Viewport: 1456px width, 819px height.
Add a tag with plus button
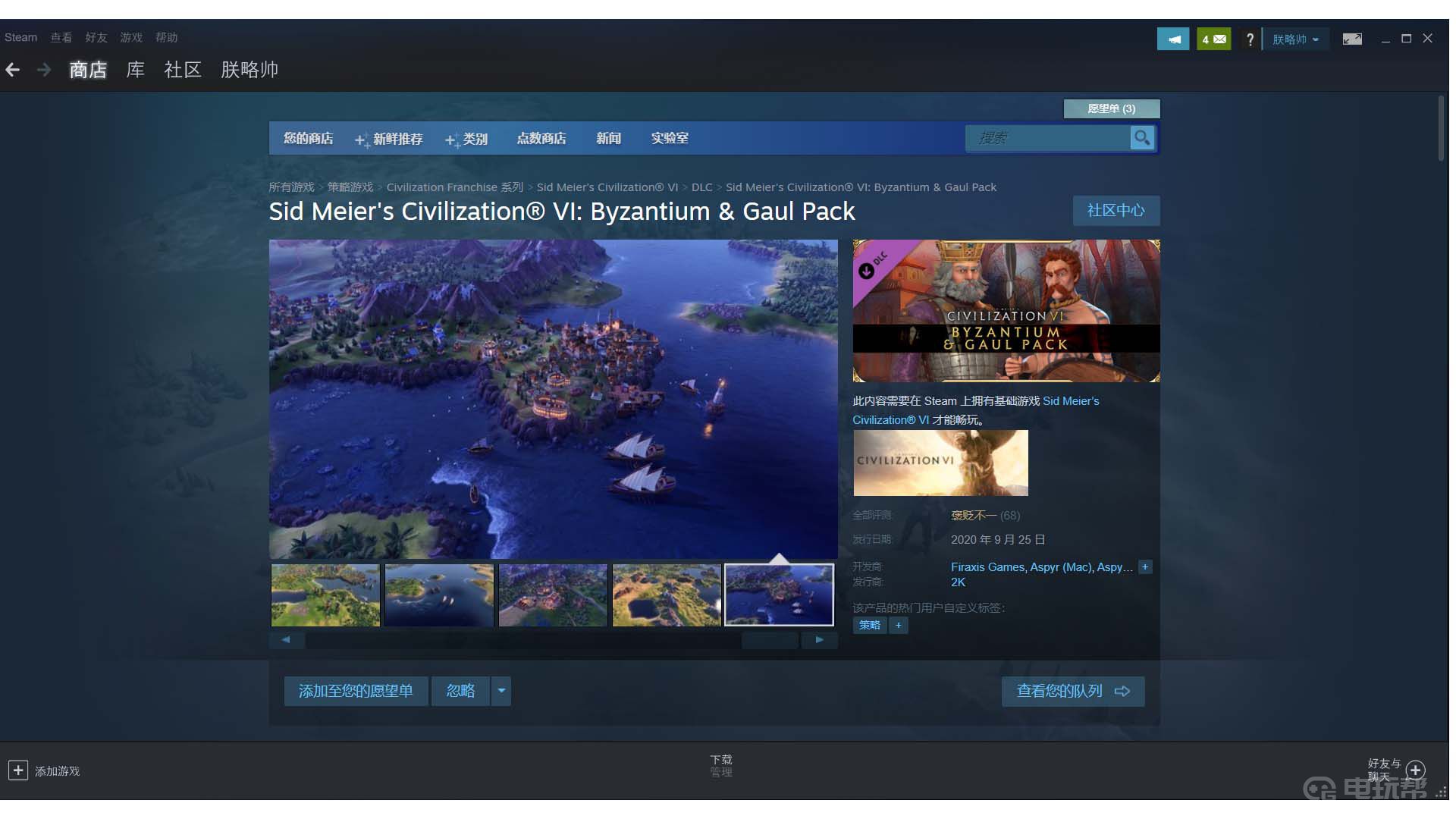coord(899,626)
